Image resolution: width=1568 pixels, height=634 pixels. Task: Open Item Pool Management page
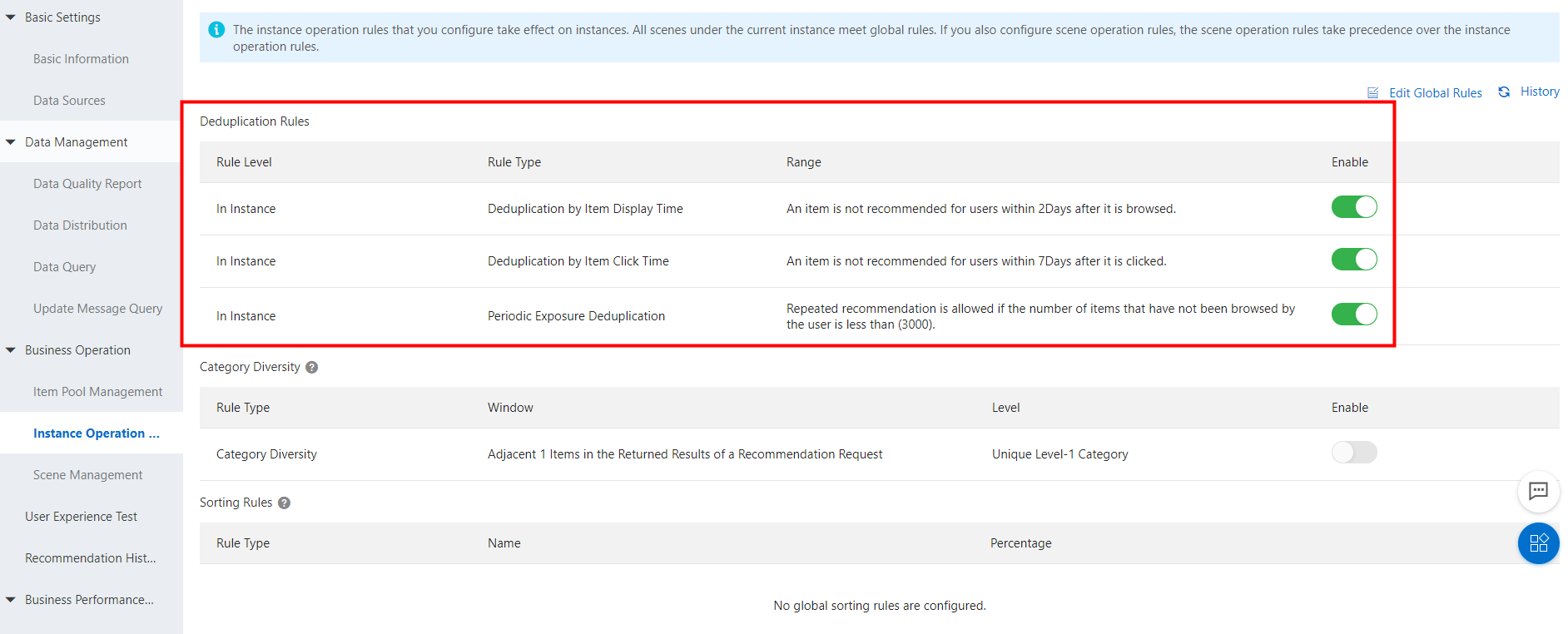point(97,392)
